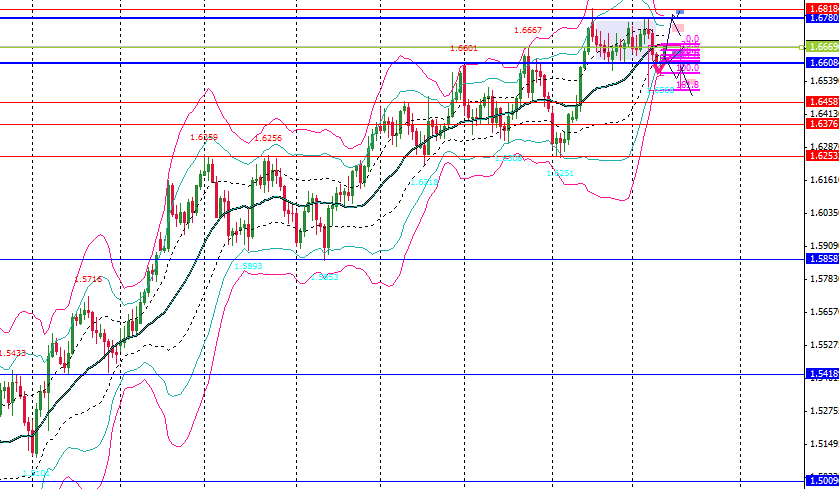
Task: Click the blue 1.5858 price tag
Action: pos(822,259)
